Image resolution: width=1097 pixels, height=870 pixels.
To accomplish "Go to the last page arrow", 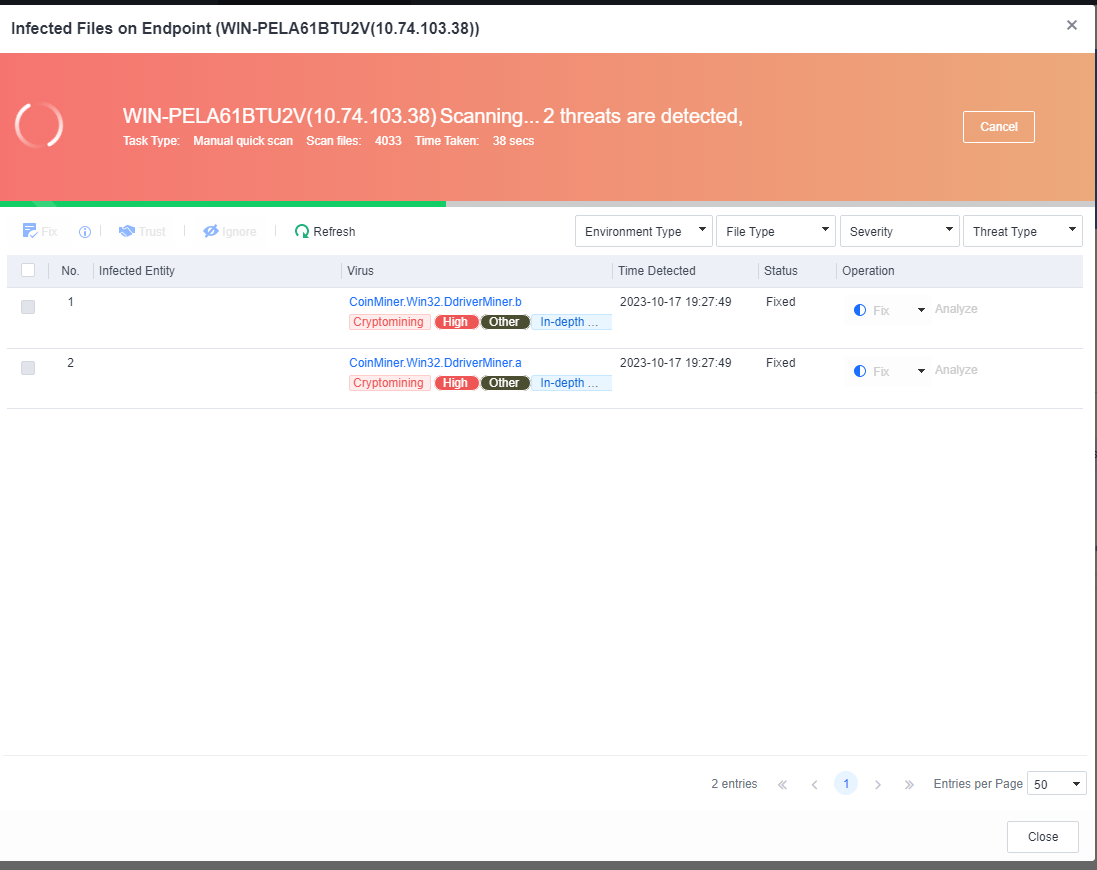I will [x=909, y=784].
